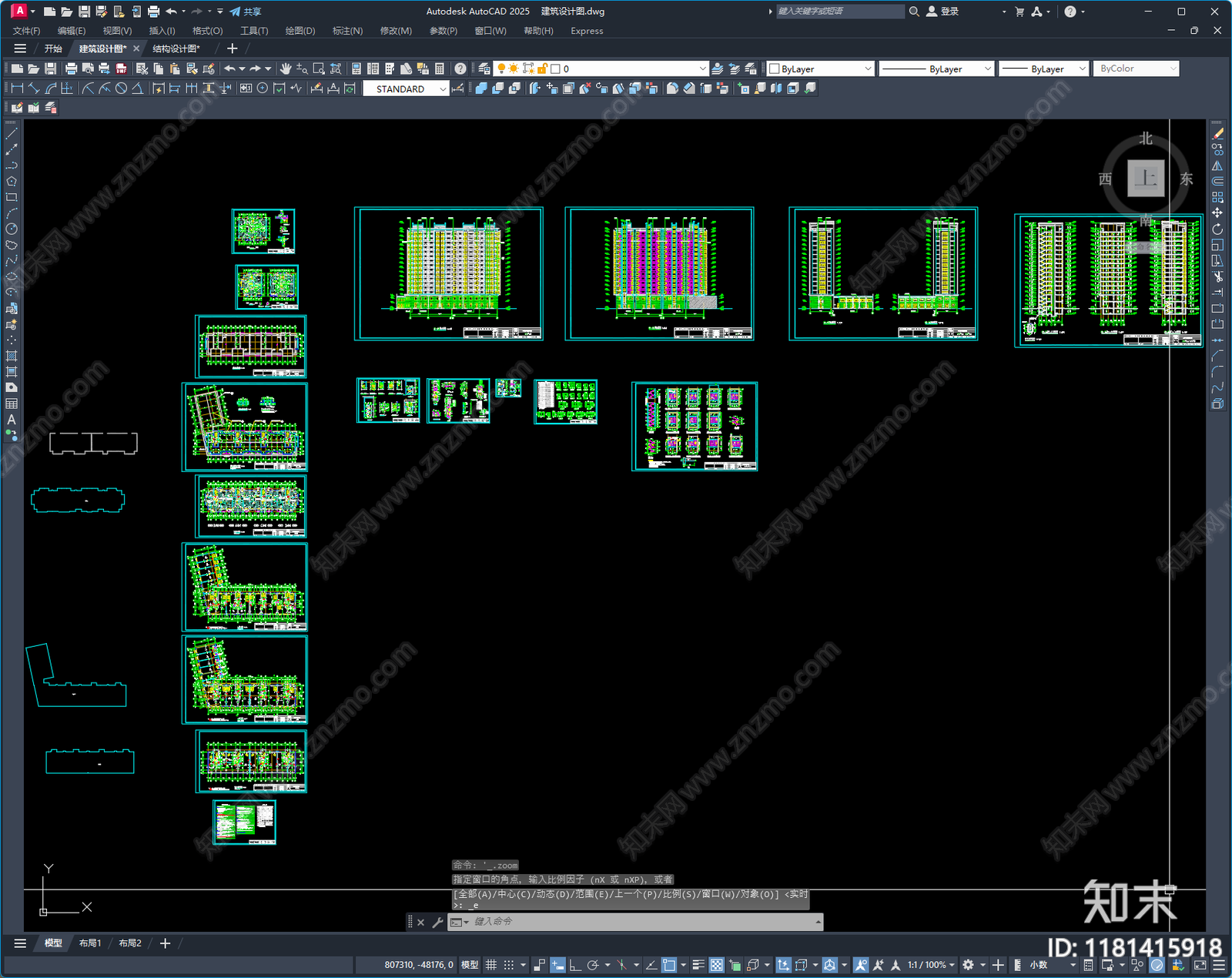Open the layer 0 dropdown list
Viewport: 1232px width, 978px height.
tap(702, 69)
